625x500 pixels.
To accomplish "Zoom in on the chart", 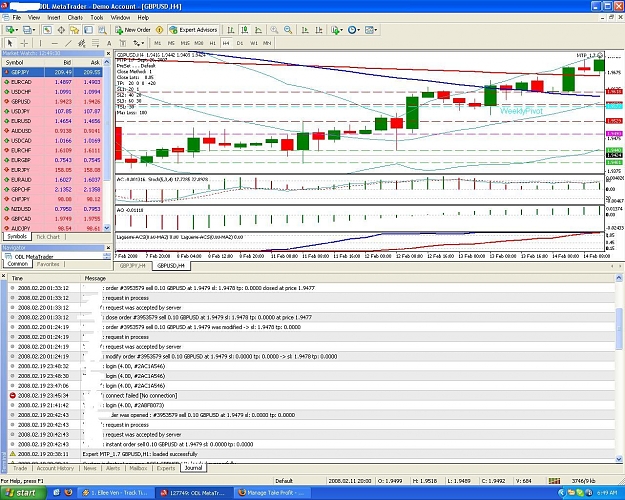I will point(274,30).
